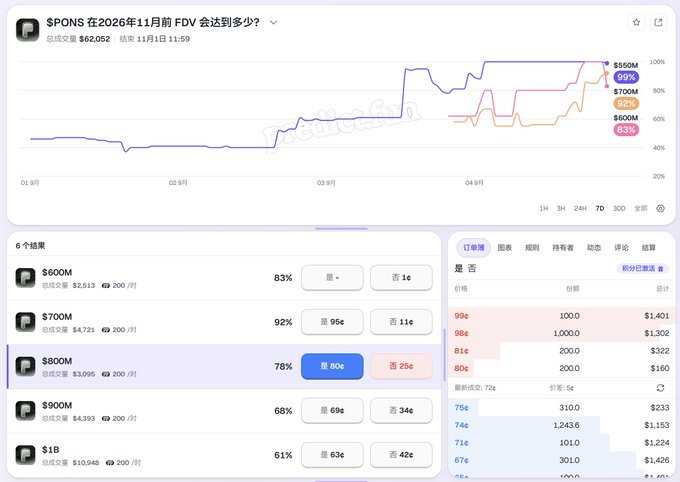680x482 pixels.
Task: Select the 30D chart range
Action: tap(619, 208)
